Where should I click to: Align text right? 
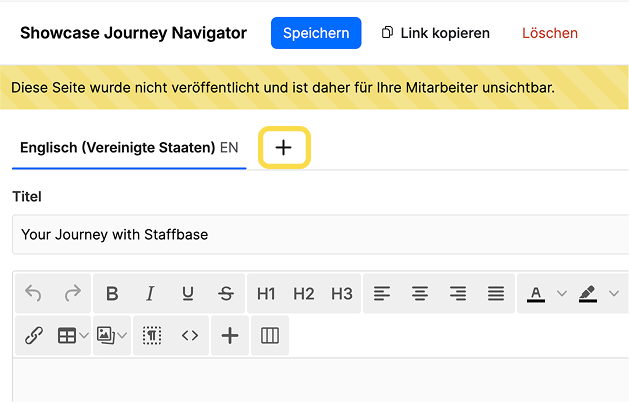pos(458,294)
